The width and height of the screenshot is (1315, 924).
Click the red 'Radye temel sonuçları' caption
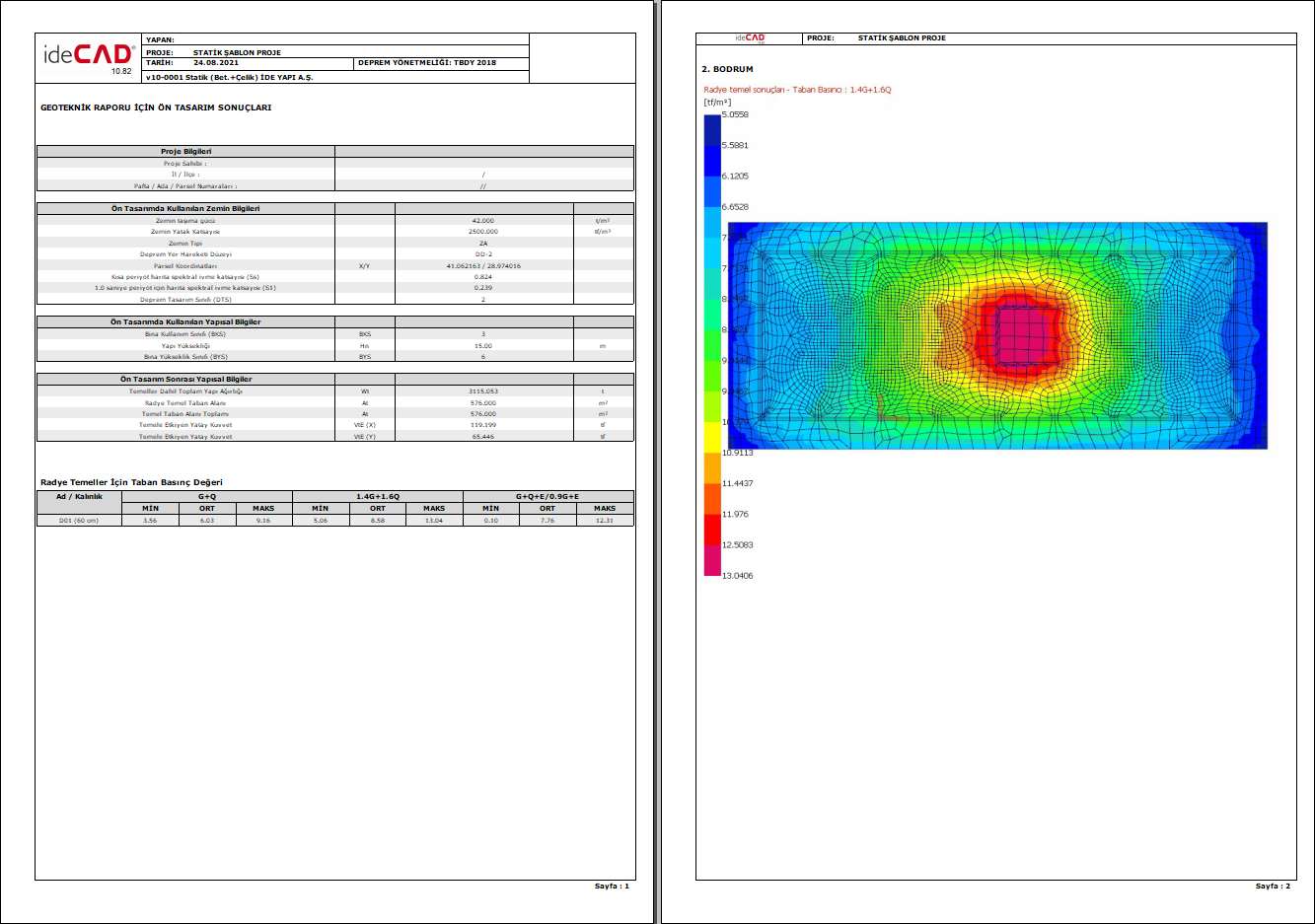click(x=797, y=90)
